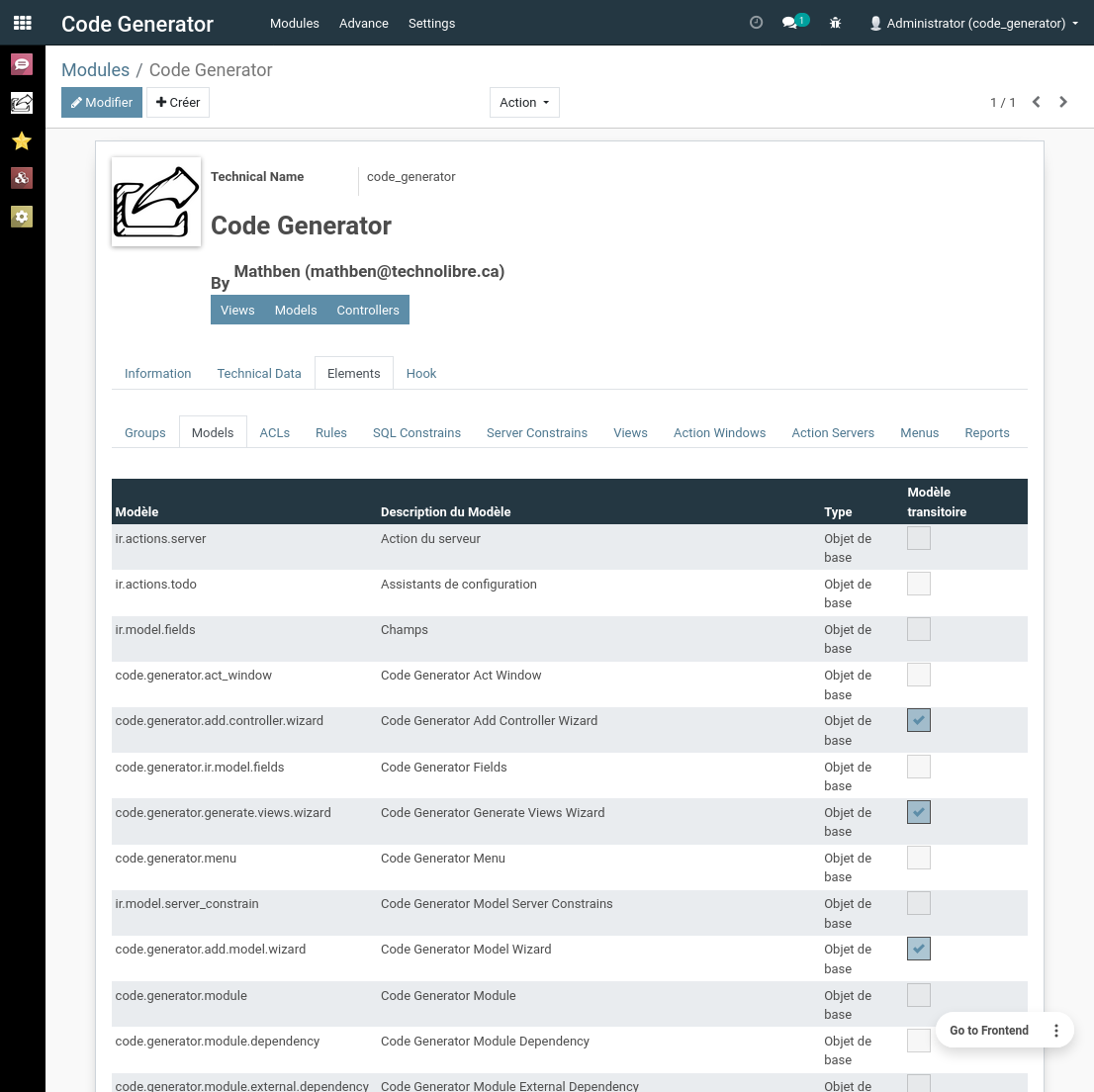The height and width of the screenshot is (1092, 1094).
Task: Open the Discuss chat icon in sidebar
Action: click(x=22, y=64)
